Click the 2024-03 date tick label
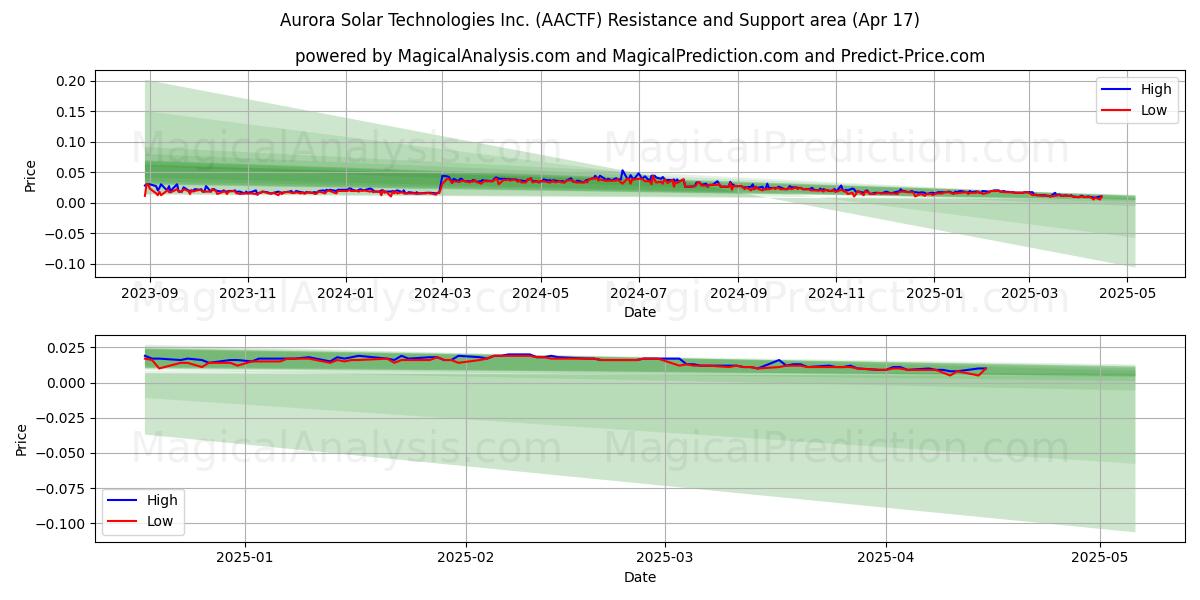This screenshot has height=600, width=1200. coord(443,295)
